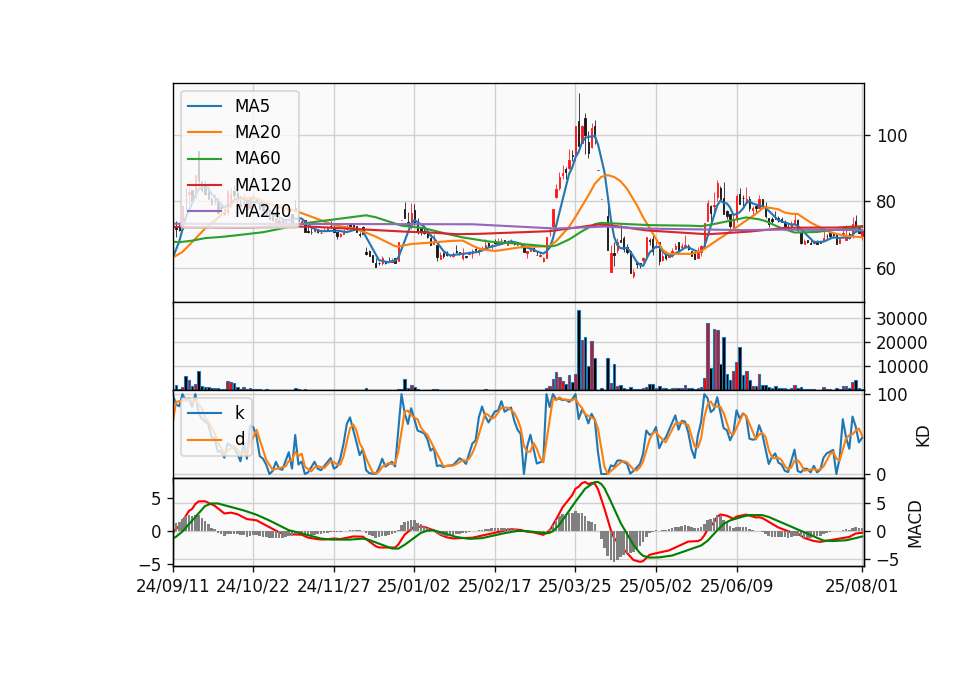Screen dimensions: 960x690
Task: Click the MACD axis title
Action: click(915, 525)
